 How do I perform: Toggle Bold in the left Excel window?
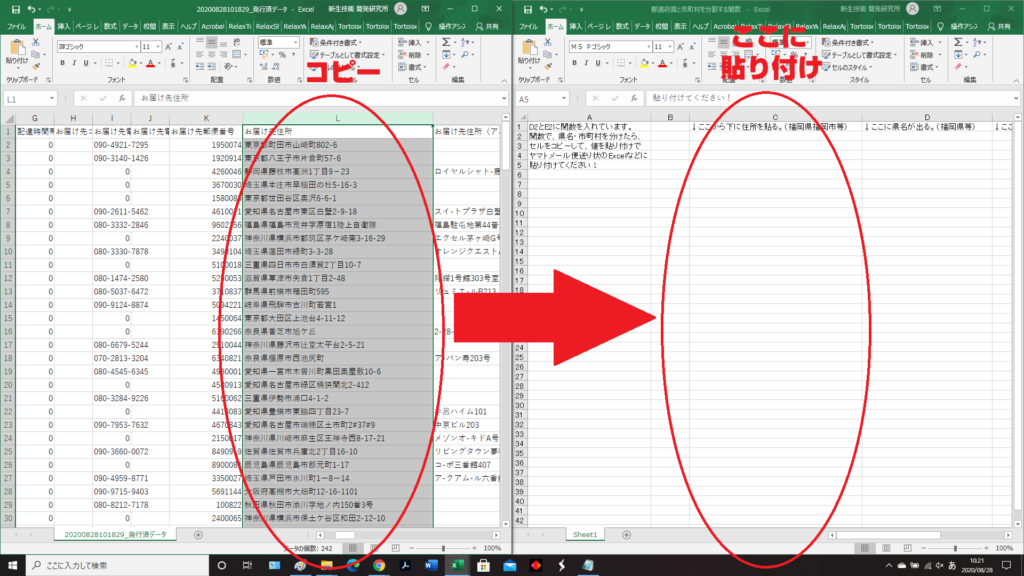61,62
